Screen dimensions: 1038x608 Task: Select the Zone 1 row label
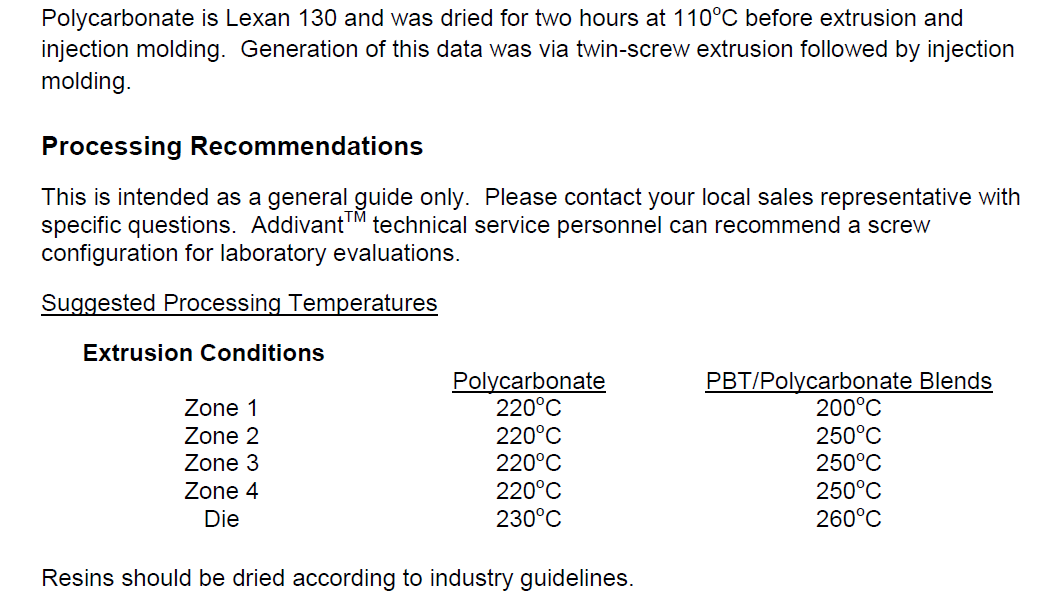221,408
